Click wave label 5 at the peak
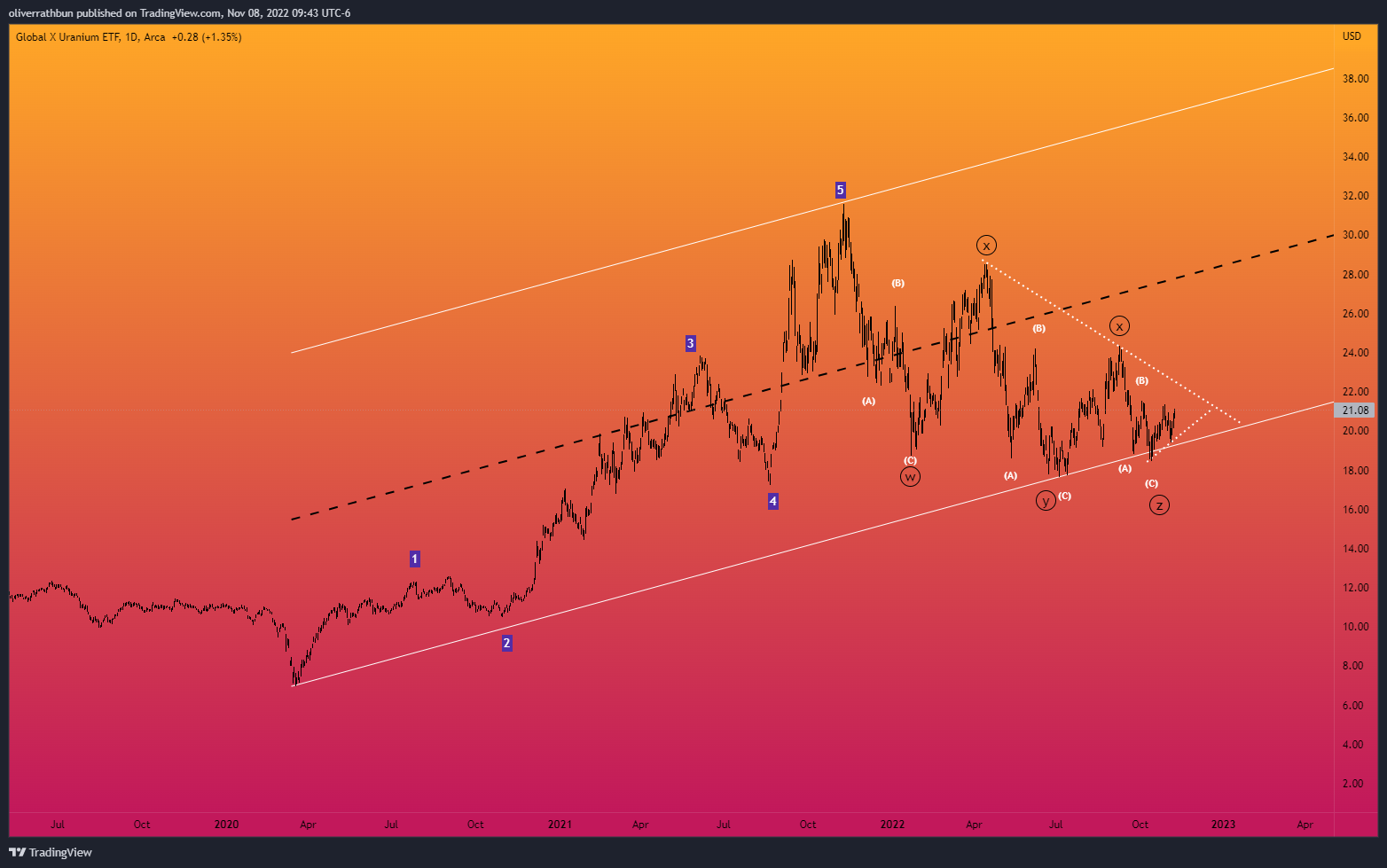This screenshot has width=1387, height=868. pos(840,190)
